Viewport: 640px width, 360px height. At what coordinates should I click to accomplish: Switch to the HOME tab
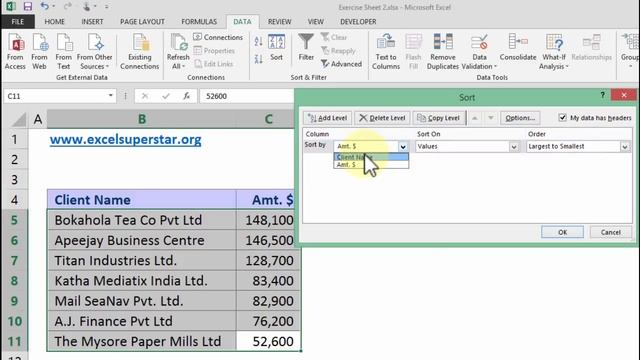[55, 22]
